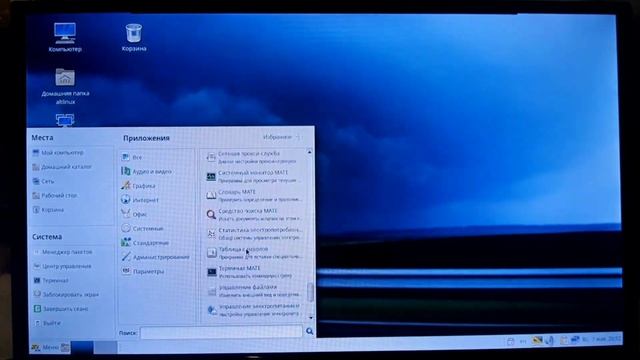
Task: Launch Системный монитор MATE
Action: click(254, 176)
